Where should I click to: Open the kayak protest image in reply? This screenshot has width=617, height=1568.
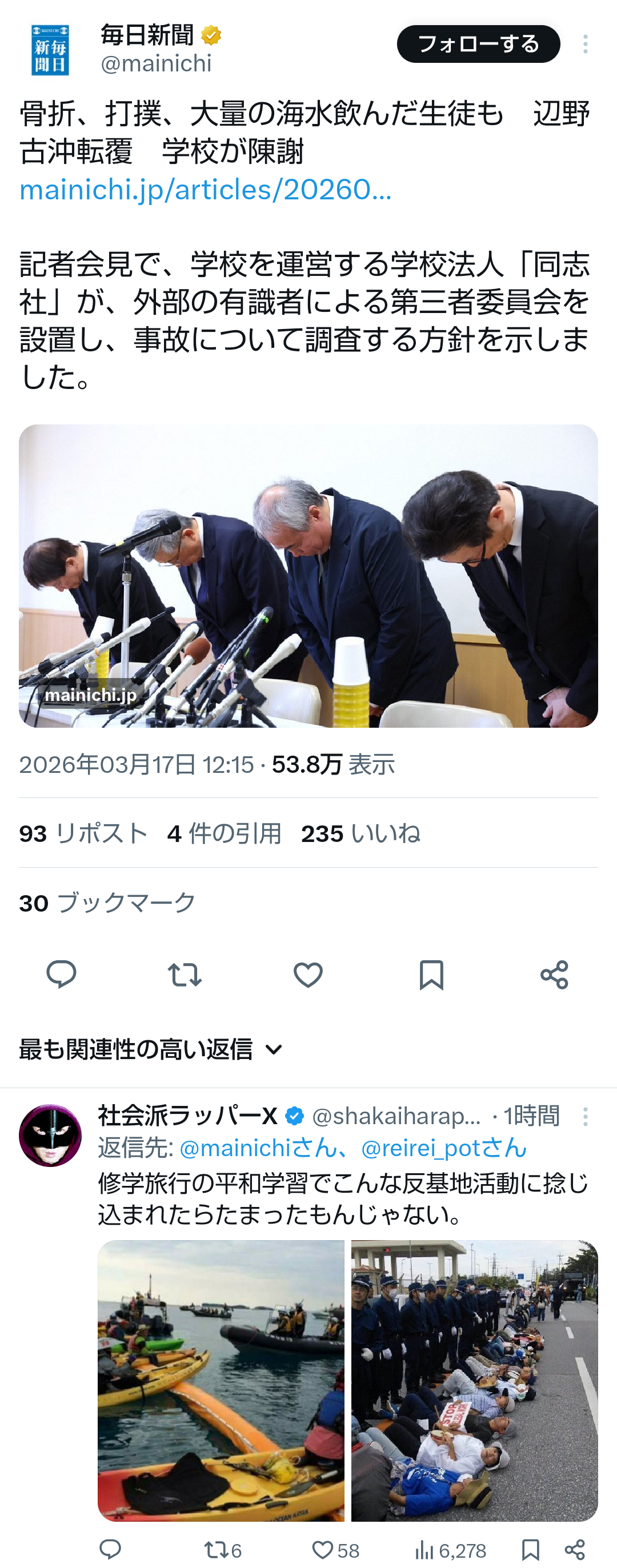point(221,1381)
